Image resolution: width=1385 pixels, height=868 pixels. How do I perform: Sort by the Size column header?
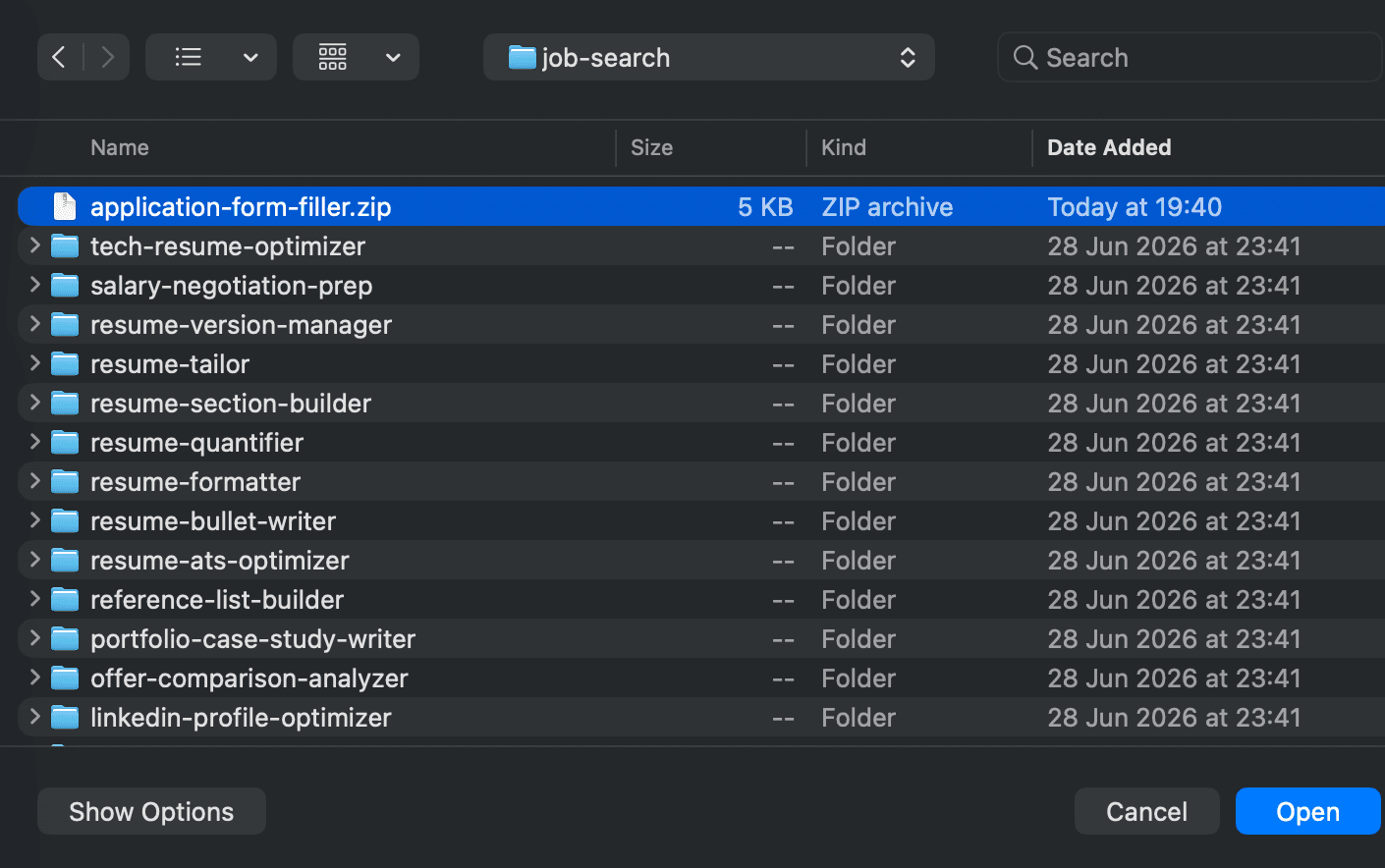pyautogui.click(x=651, y=147)
